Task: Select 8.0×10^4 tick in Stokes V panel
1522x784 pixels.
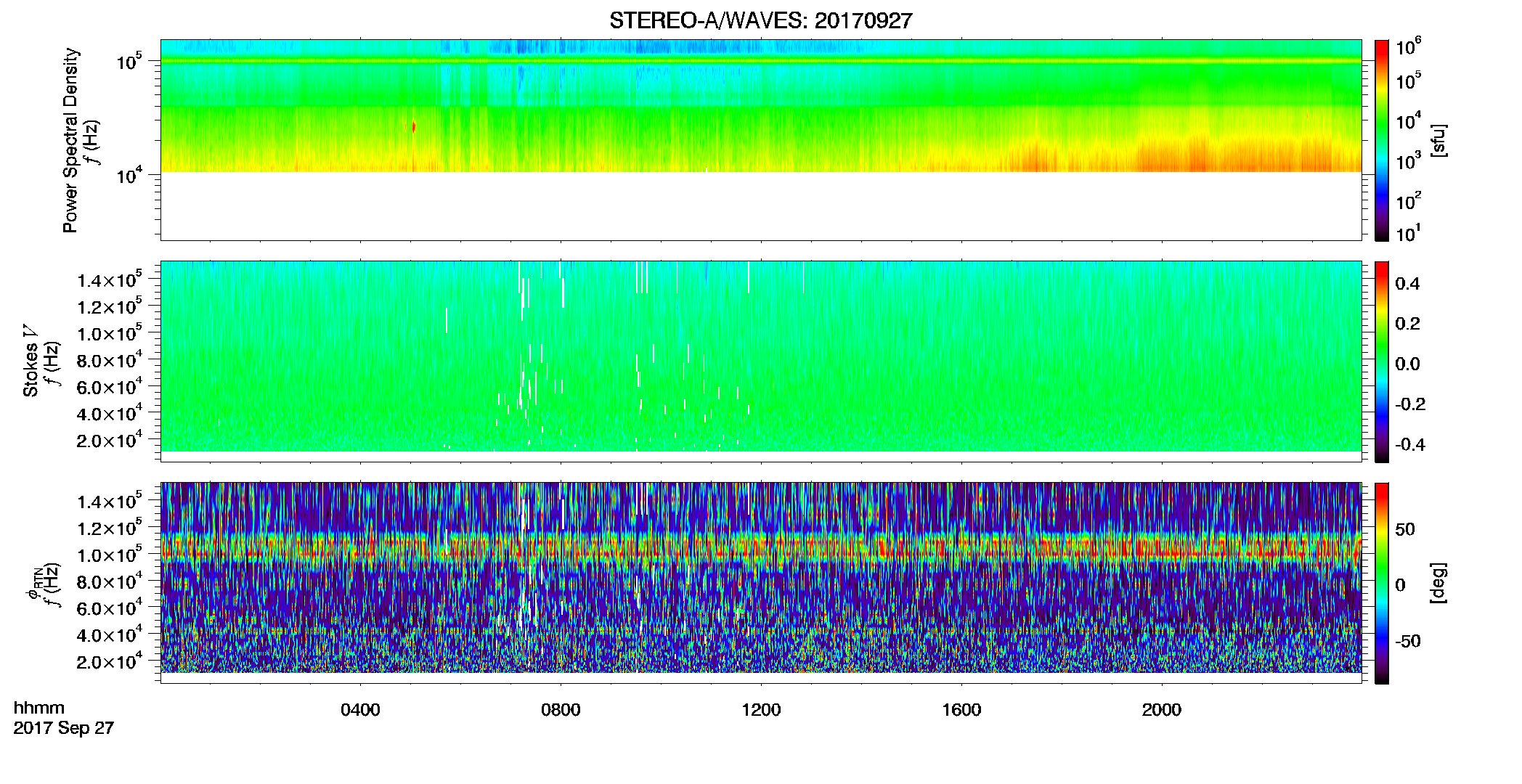Action: (x=110, y=360)
